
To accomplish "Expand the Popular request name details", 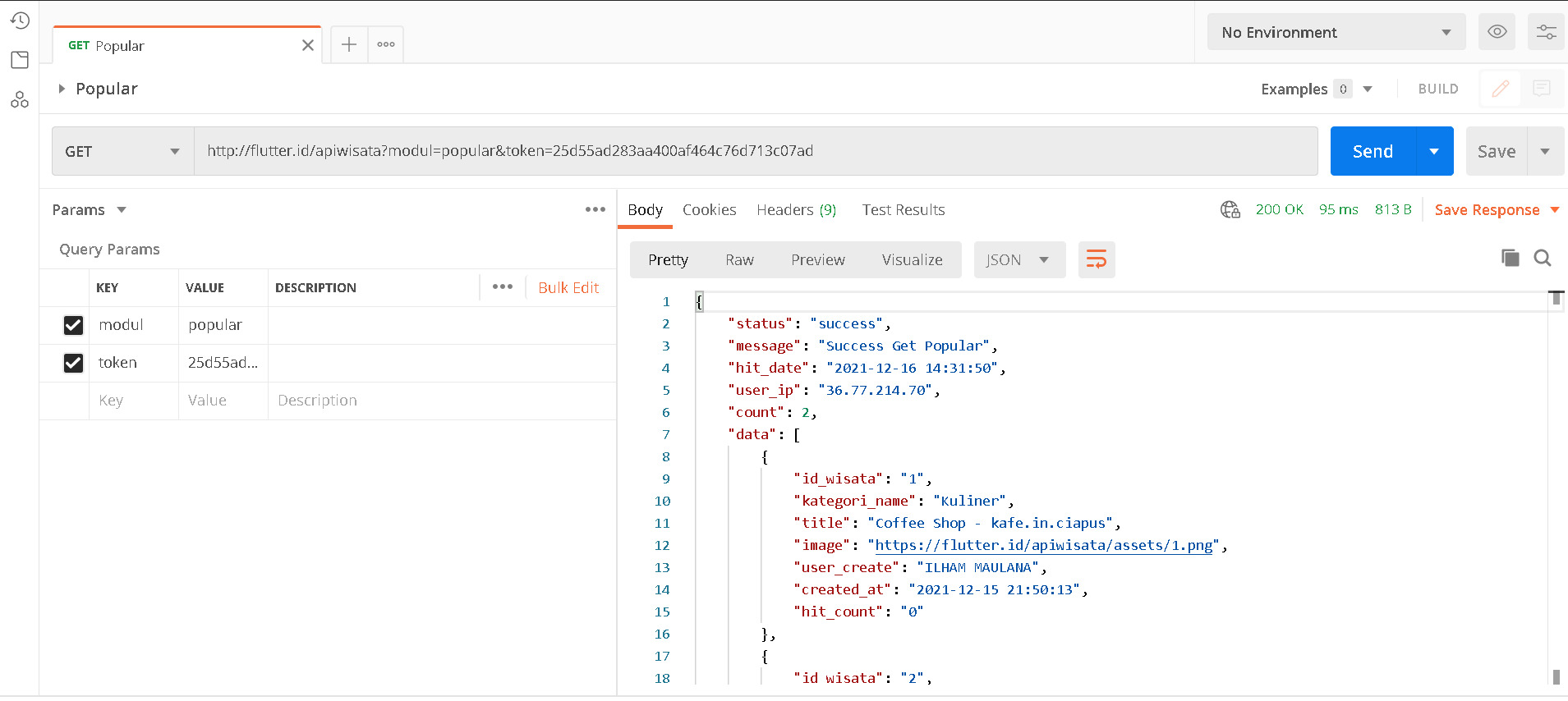I will click(62, 89).
